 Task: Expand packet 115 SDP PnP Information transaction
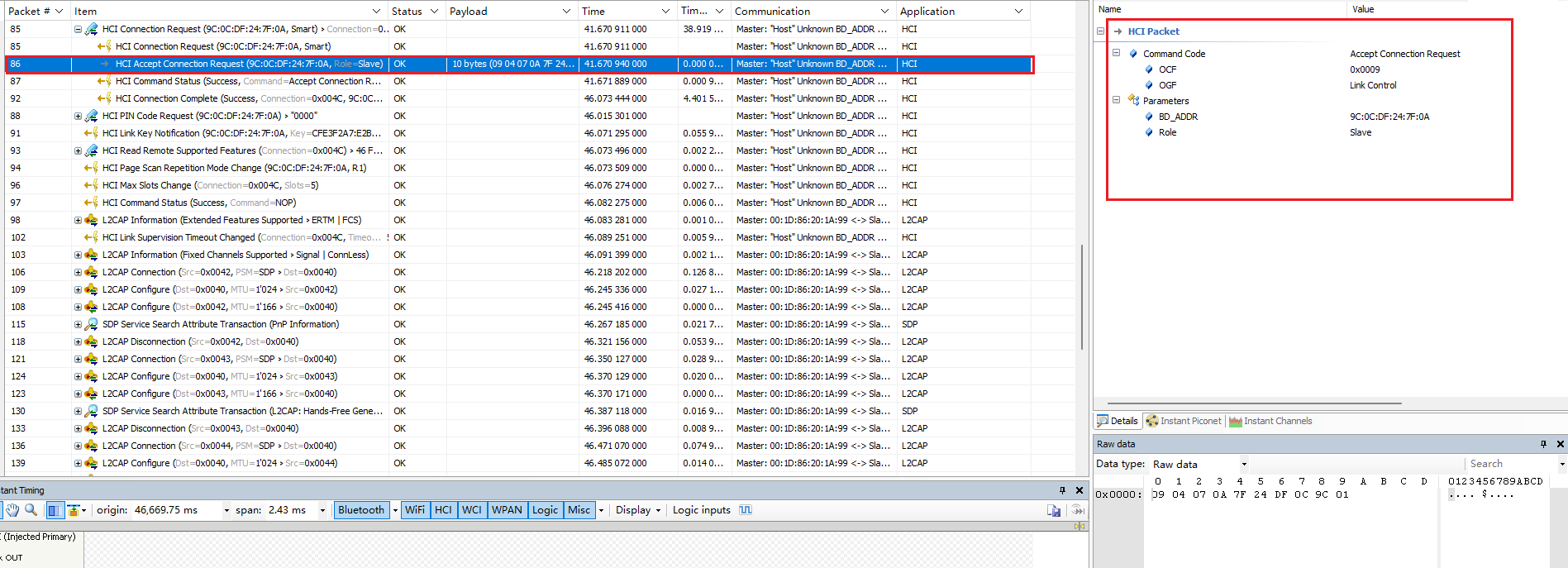[x=79, y=324]
